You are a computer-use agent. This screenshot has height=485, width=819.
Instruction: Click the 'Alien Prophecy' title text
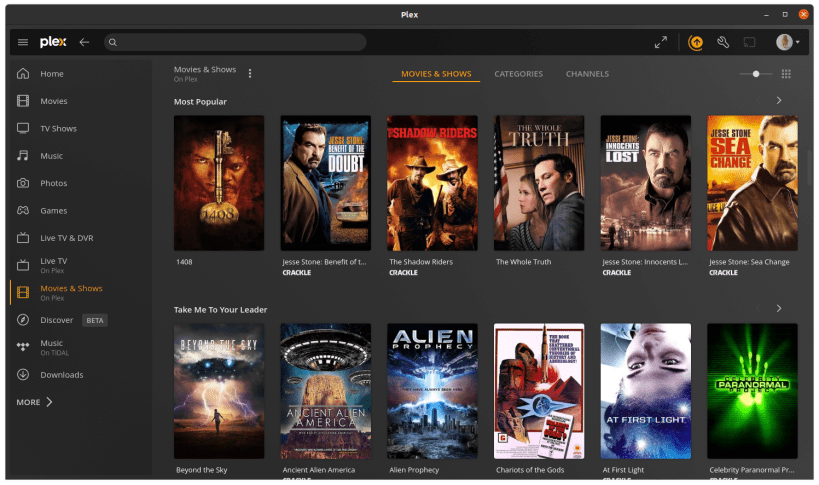414,470
